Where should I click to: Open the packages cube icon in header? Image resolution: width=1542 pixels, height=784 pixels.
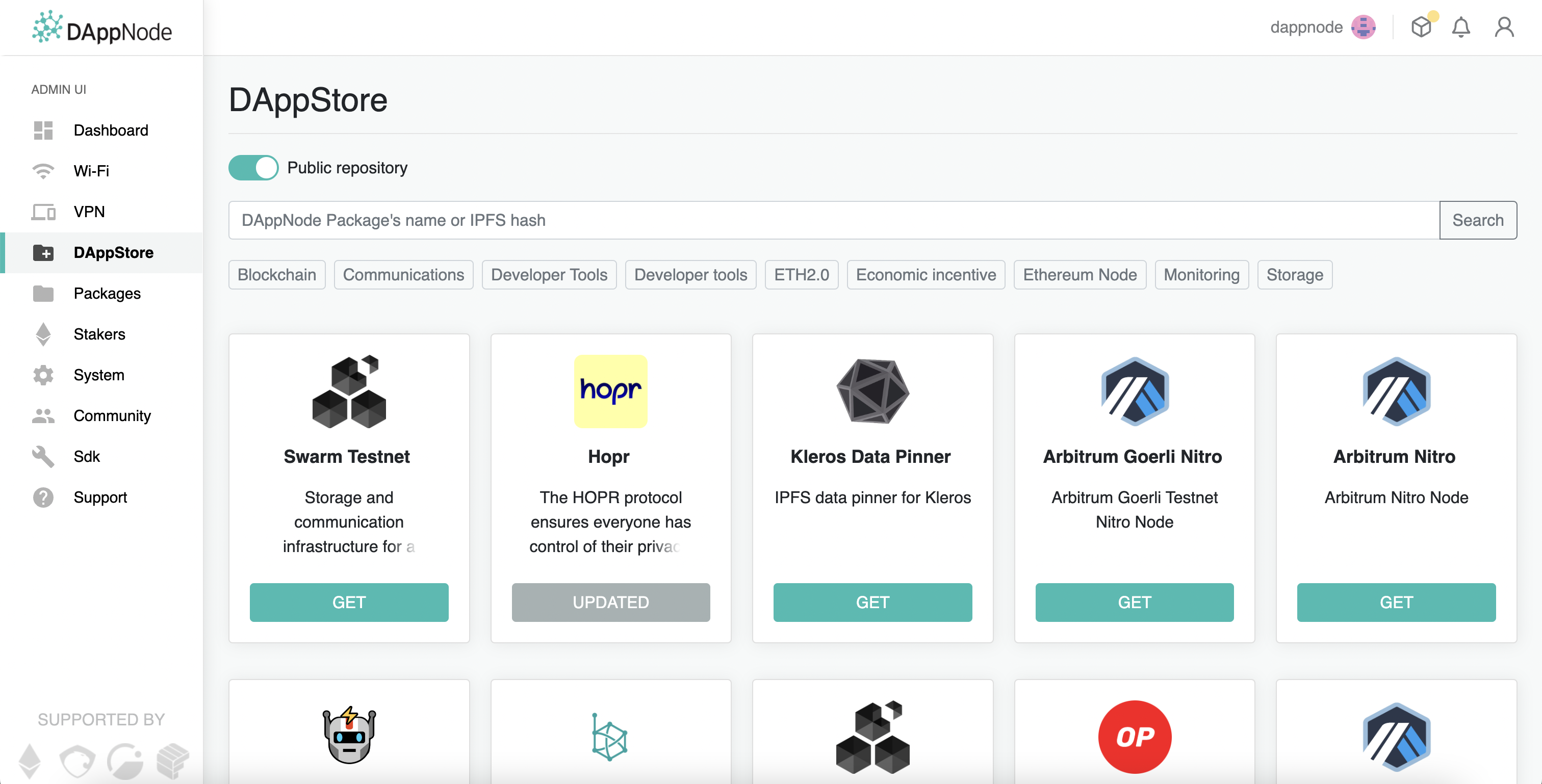click(x=1421, y=27)
